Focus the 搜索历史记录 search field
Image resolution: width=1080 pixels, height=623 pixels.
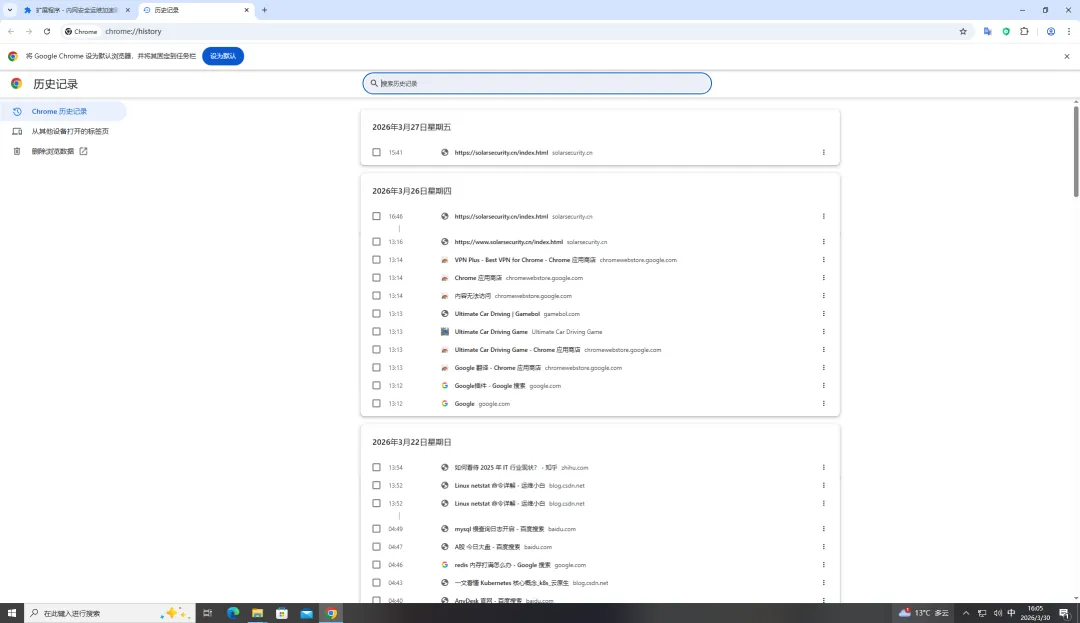click(537, 83)
